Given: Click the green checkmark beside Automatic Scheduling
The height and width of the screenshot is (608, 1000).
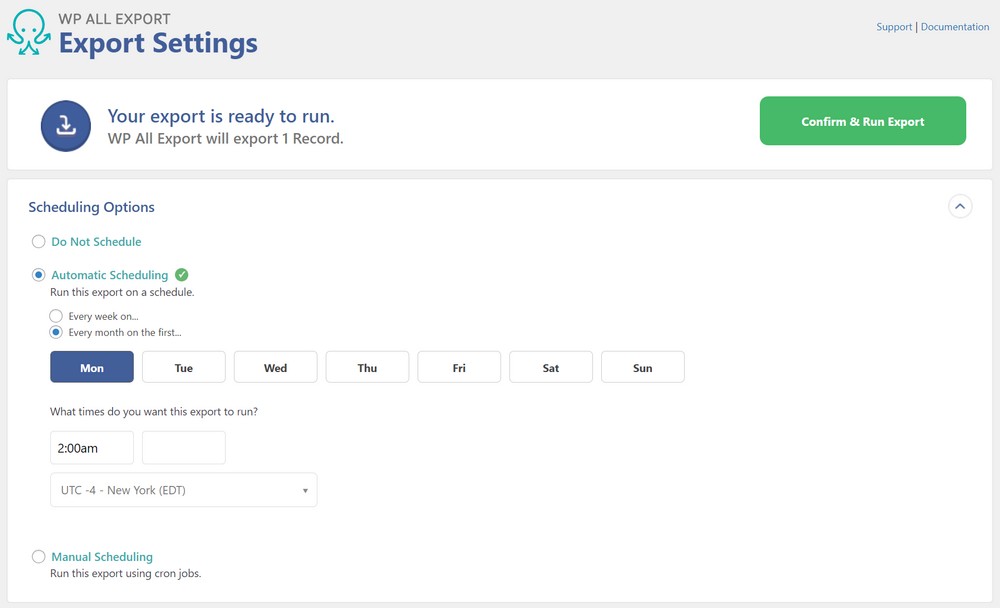Looking at the screenshot, I should click(182, 275).
